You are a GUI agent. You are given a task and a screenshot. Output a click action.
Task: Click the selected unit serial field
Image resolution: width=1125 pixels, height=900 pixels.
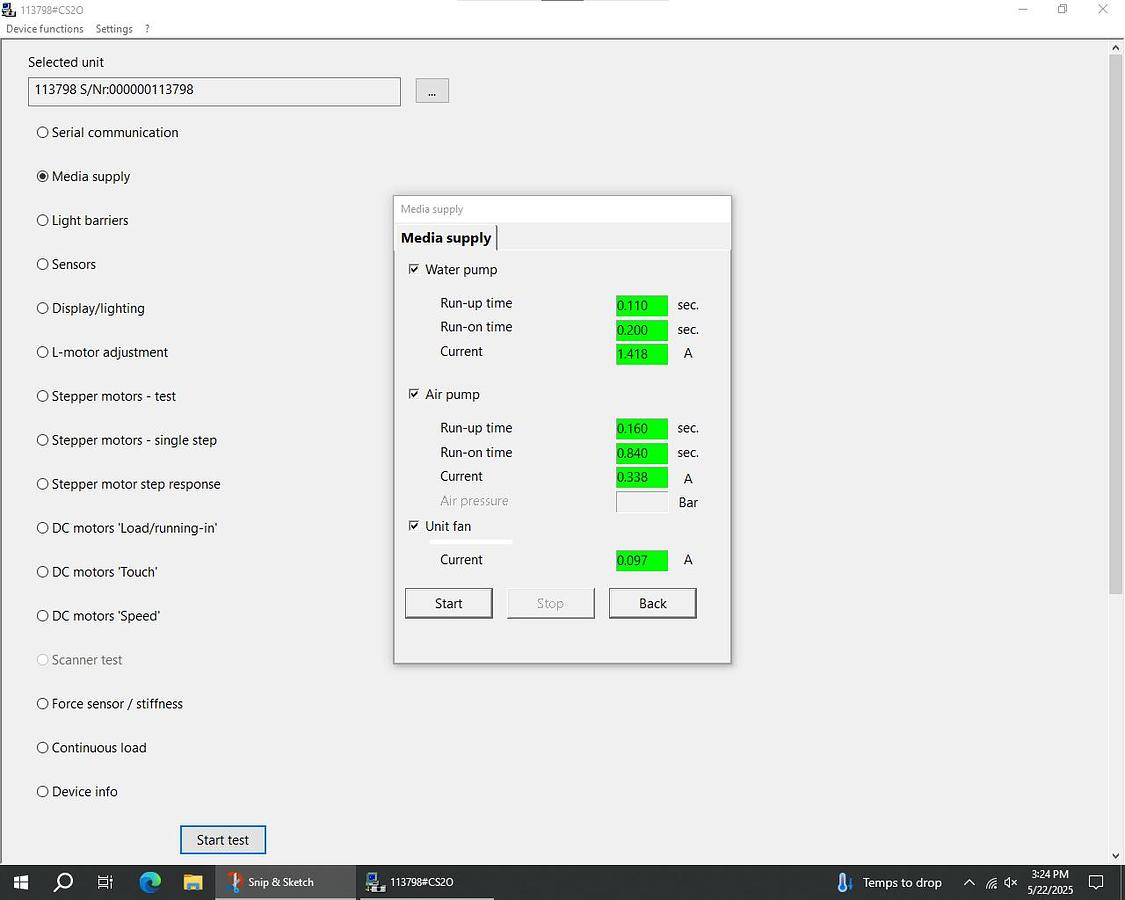click(214, 91)
